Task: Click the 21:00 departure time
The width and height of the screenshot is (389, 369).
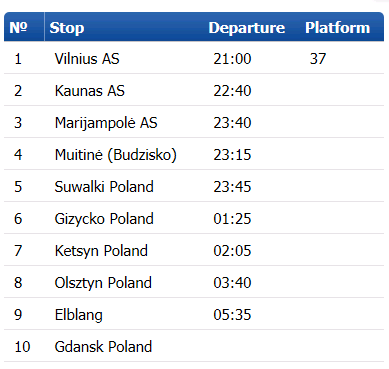Action: [232, 59]
